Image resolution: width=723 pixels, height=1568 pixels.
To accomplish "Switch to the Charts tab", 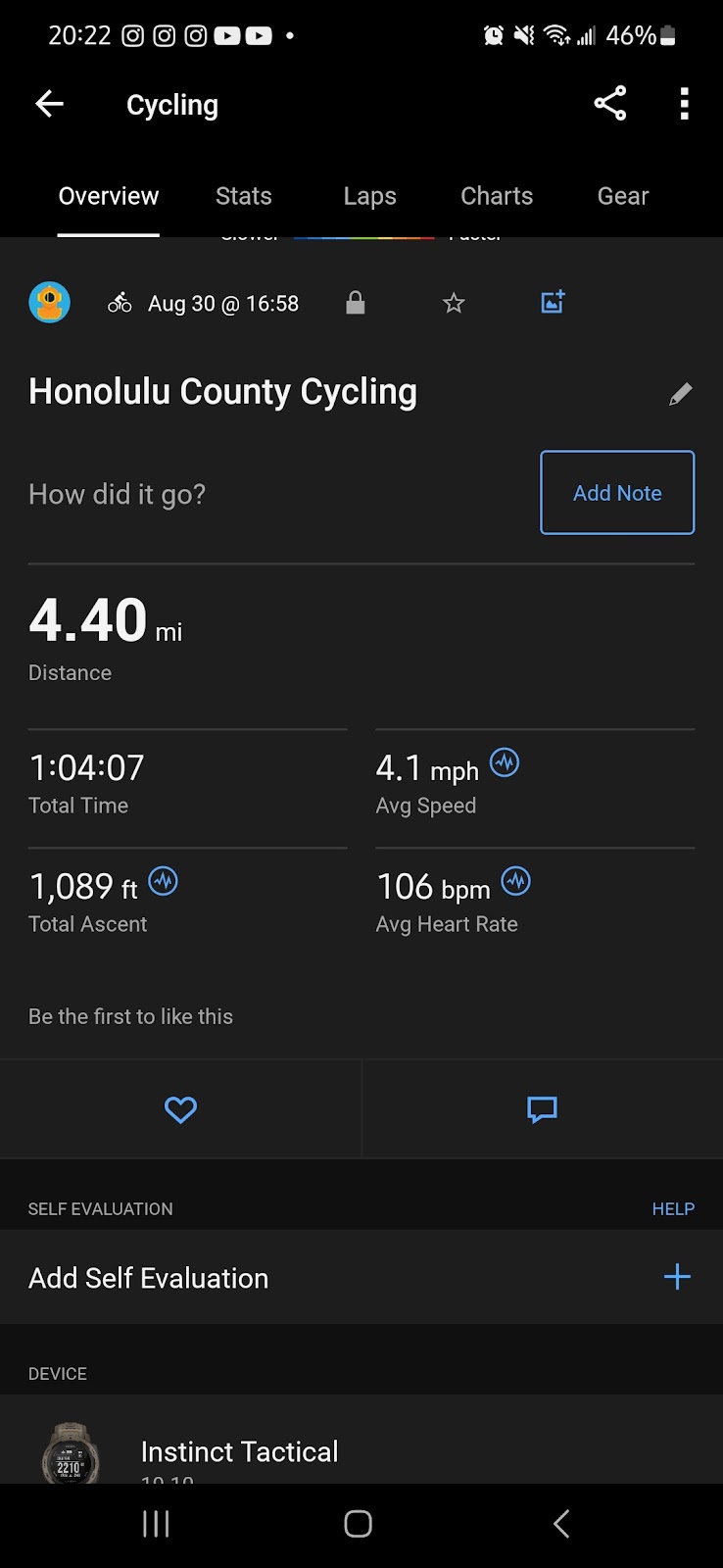I will tap(497, 196).
